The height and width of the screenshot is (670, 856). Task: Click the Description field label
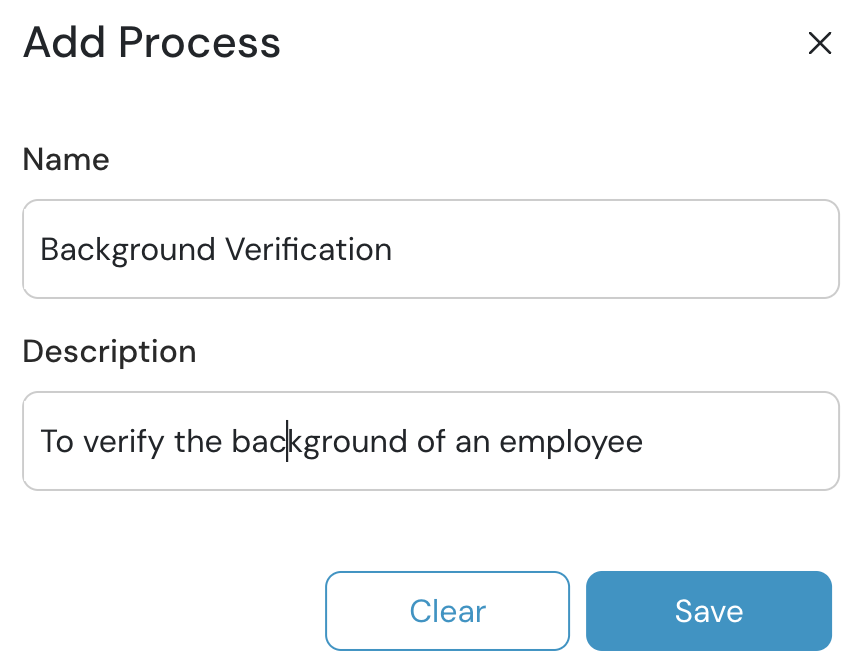(x=109, y=351)
